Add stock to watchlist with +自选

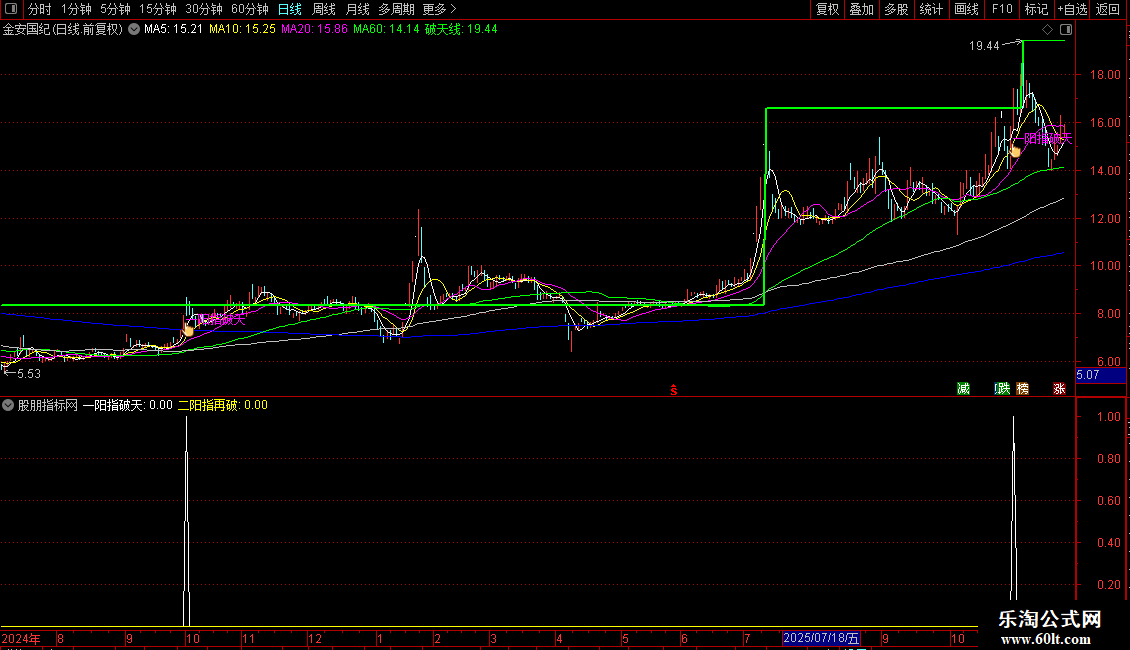1071,9
